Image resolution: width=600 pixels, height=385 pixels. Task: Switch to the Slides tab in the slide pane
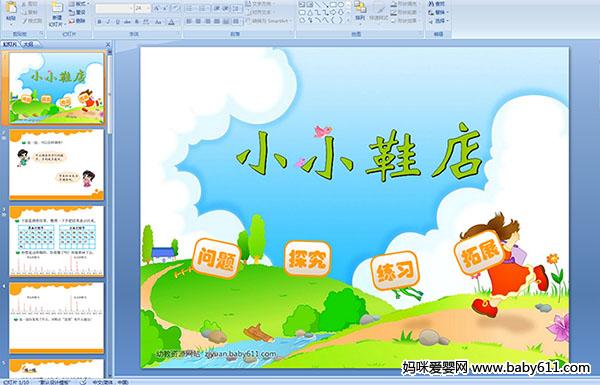point(10,44)
